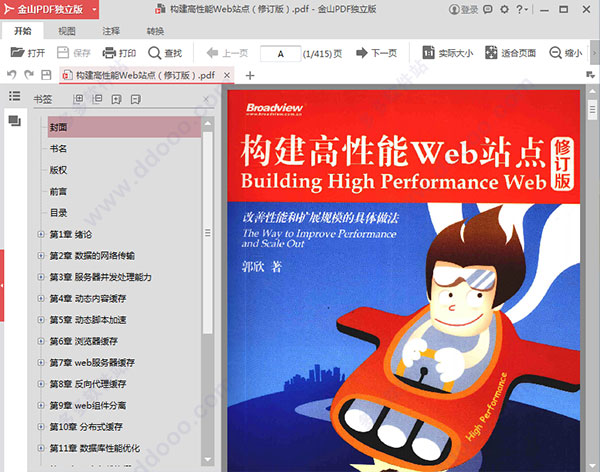Add a new document tab

[250, 75]
